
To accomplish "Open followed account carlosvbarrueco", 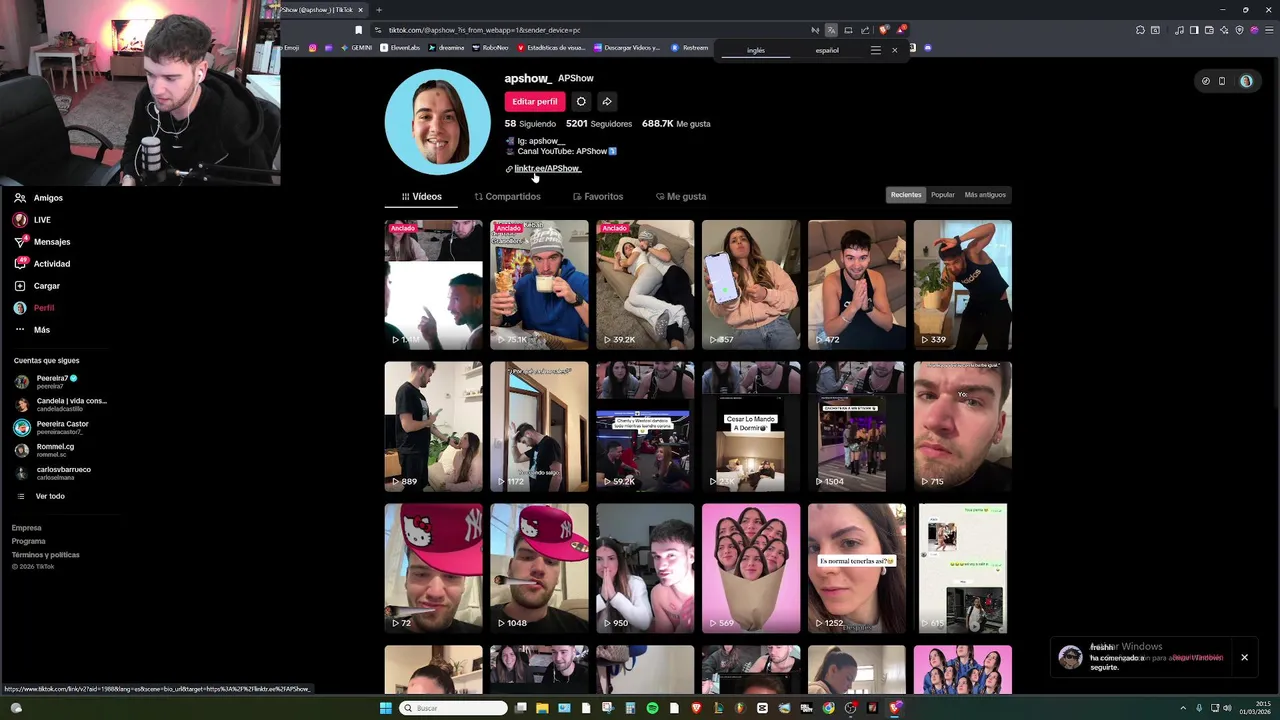I will pyautogui.click(x=52, y=473).
